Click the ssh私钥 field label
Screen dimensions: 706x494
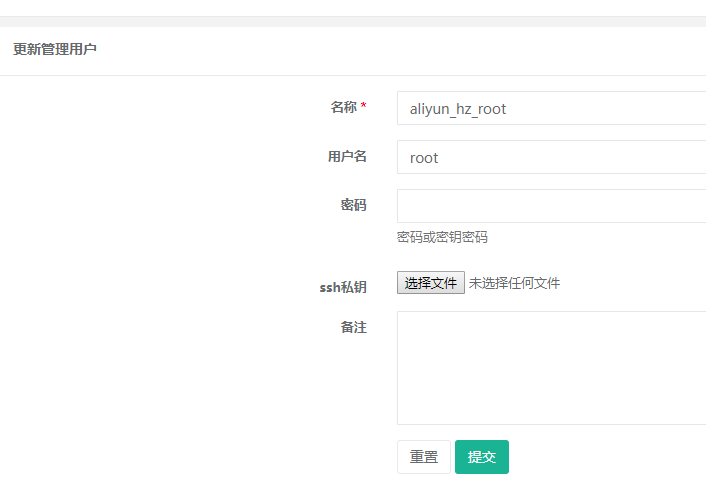click(x=343, y=287)
